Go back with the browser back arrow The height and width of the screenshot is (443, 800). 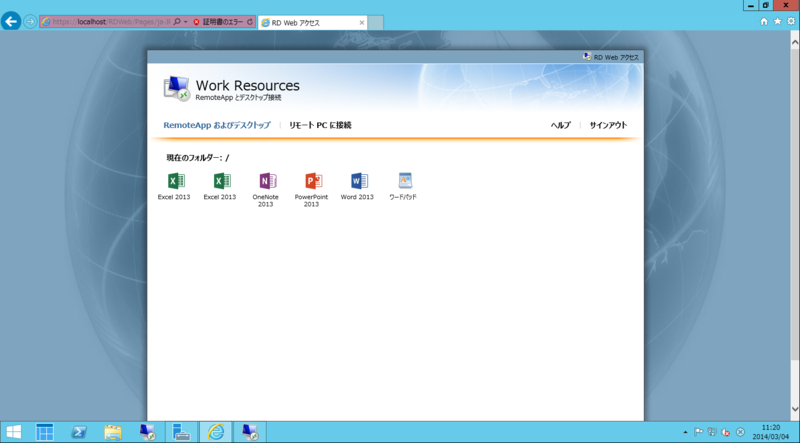[11, 21]
